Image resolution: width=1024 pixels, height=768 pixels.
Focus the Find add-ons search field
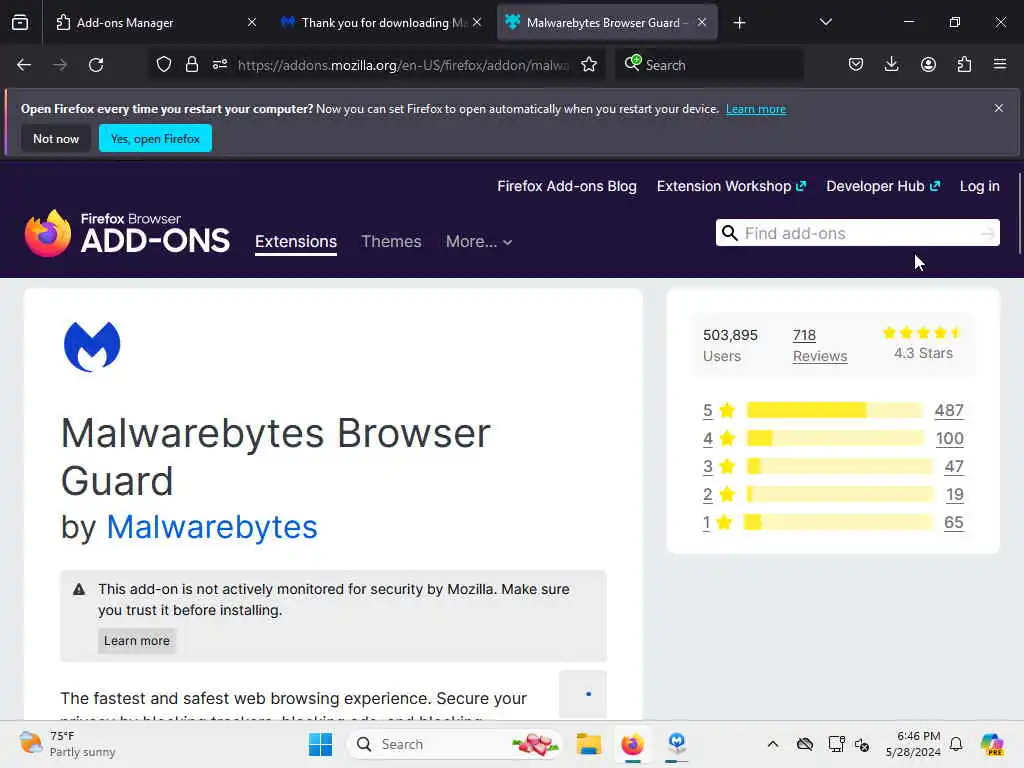[857, 233]
